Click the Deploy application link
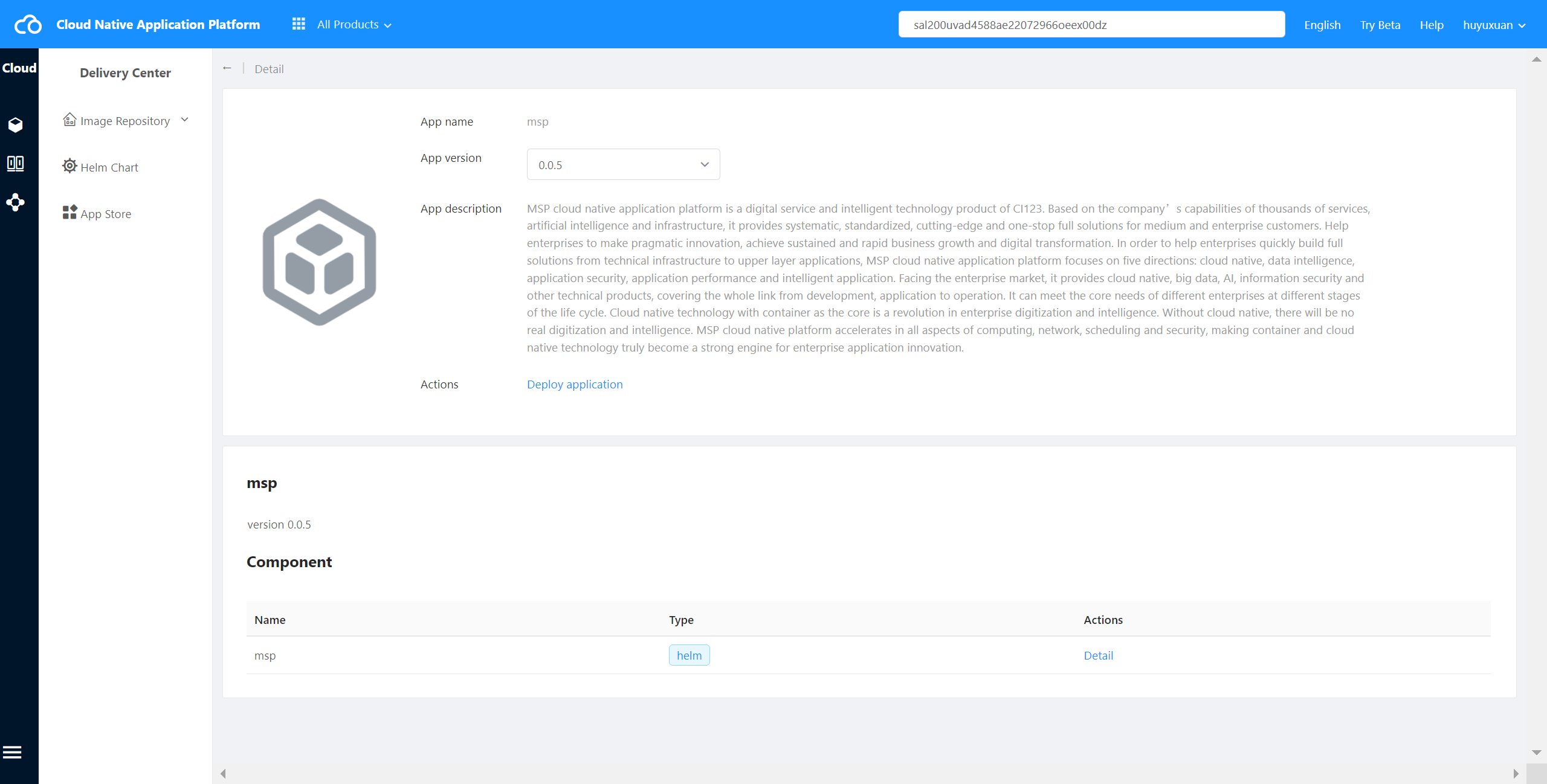Image resolution: width=1547 pixels, height=784 pixels. (575, 384)
